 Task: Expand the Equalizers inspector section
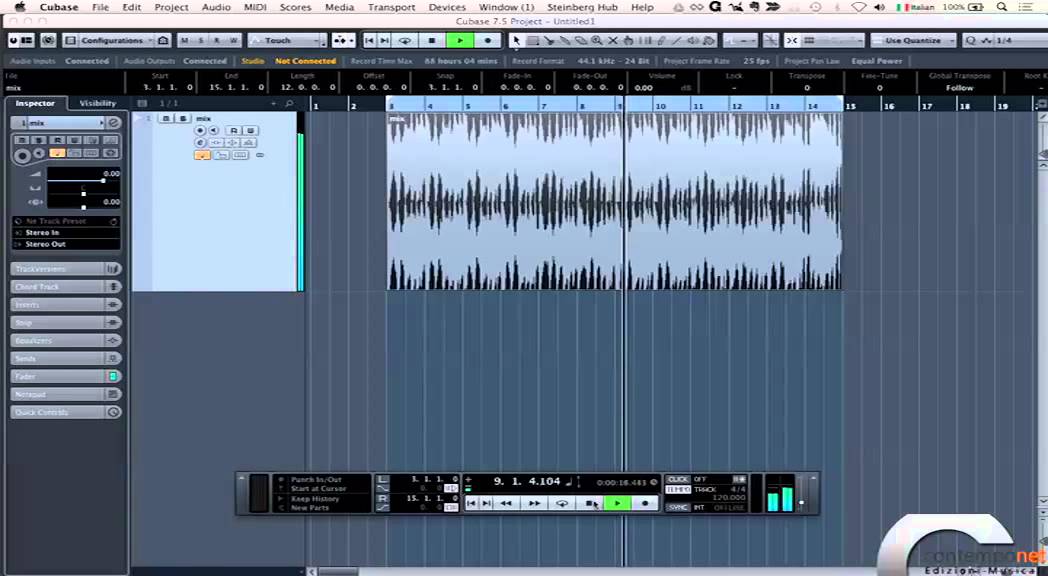point(66,341)
